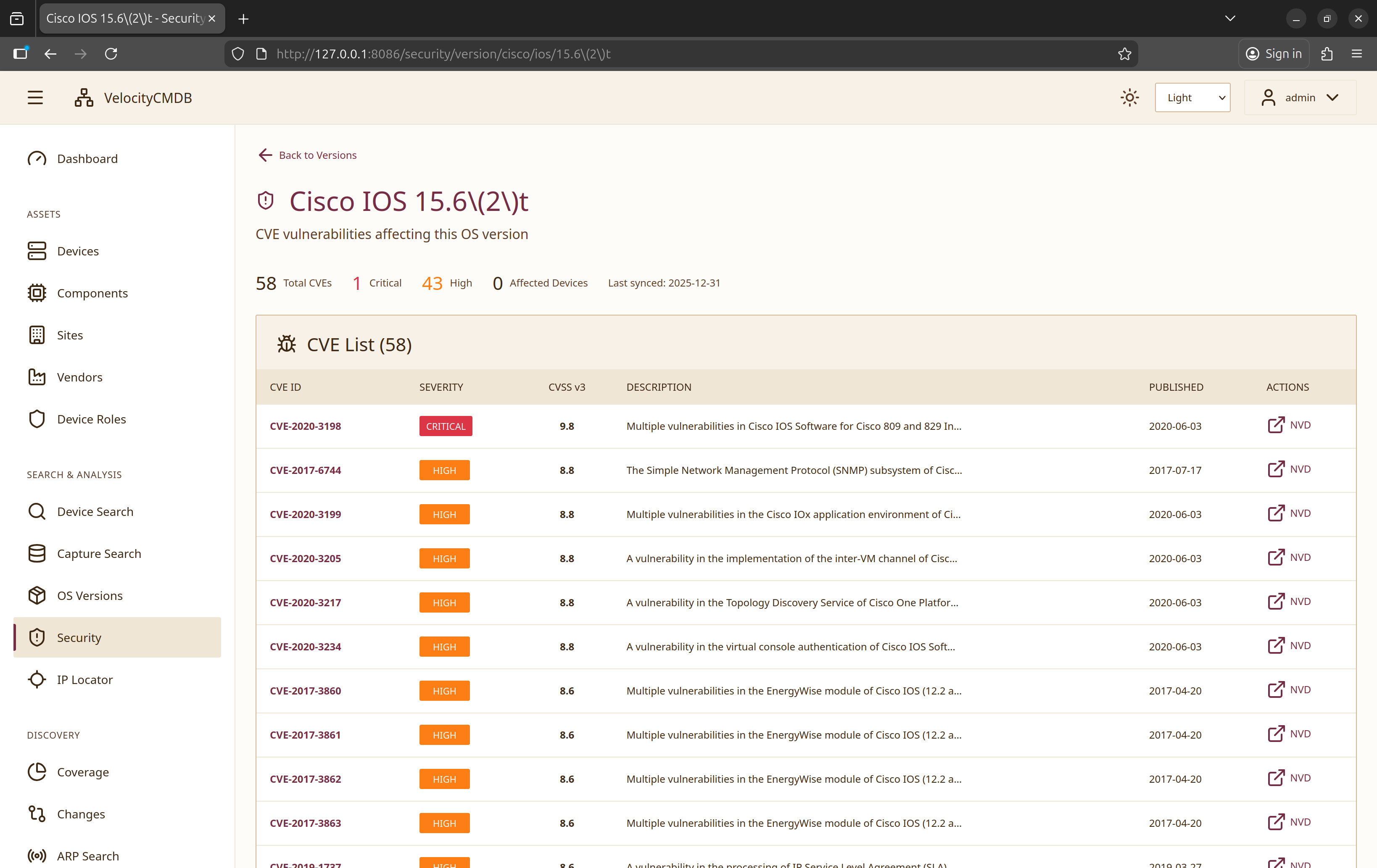Click the bug icon beside CVE List
The image size is (1377, 868).
point(287,344)
